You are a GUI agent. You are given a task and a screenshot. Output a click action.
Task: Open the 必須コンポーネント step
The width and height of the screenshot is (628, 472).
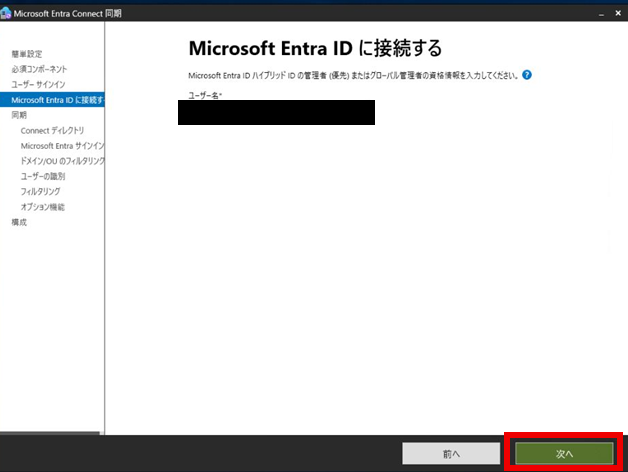40,69
